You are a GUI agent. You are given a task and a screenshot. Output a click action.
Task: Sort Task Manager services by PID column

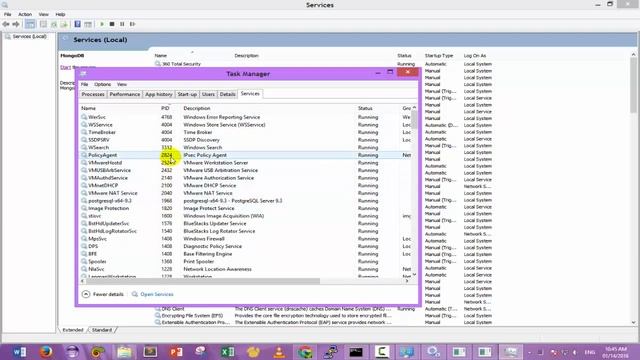coord(165,108)
